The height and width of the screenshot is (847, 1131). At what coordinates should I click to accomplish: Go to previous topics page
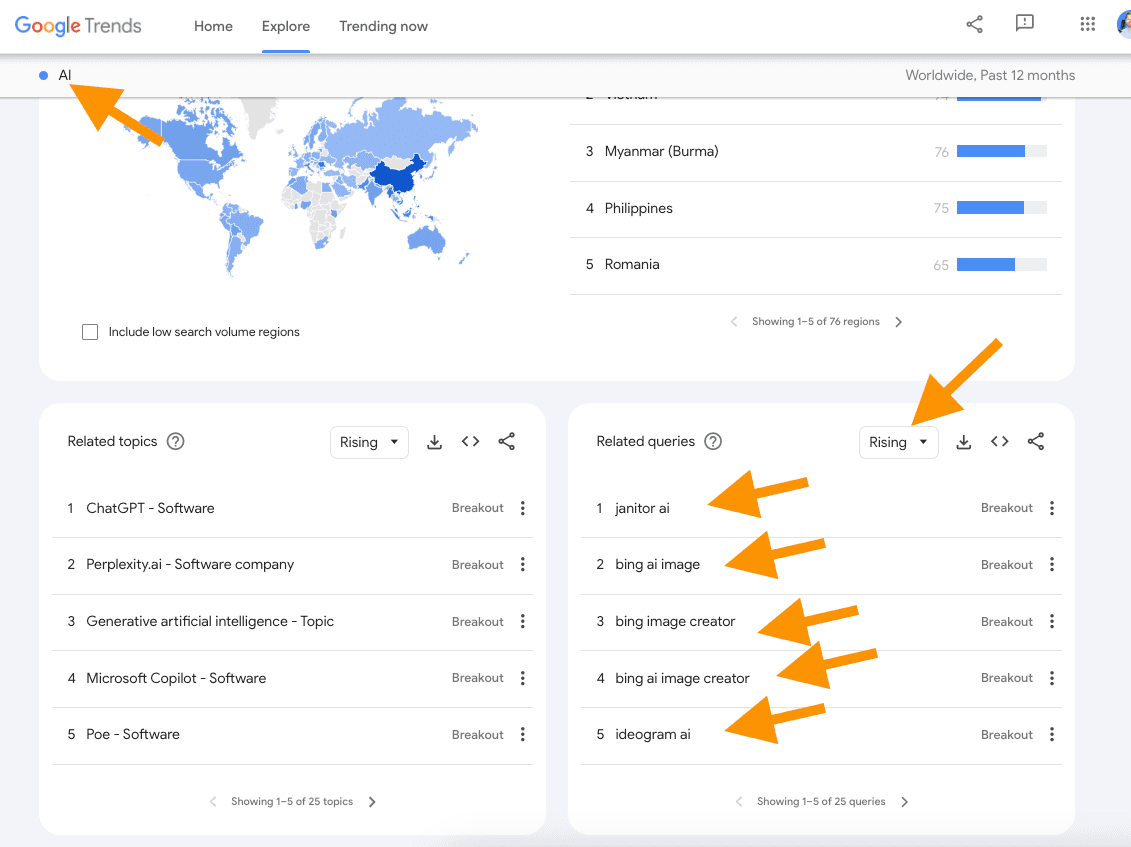tap(213, 802)
